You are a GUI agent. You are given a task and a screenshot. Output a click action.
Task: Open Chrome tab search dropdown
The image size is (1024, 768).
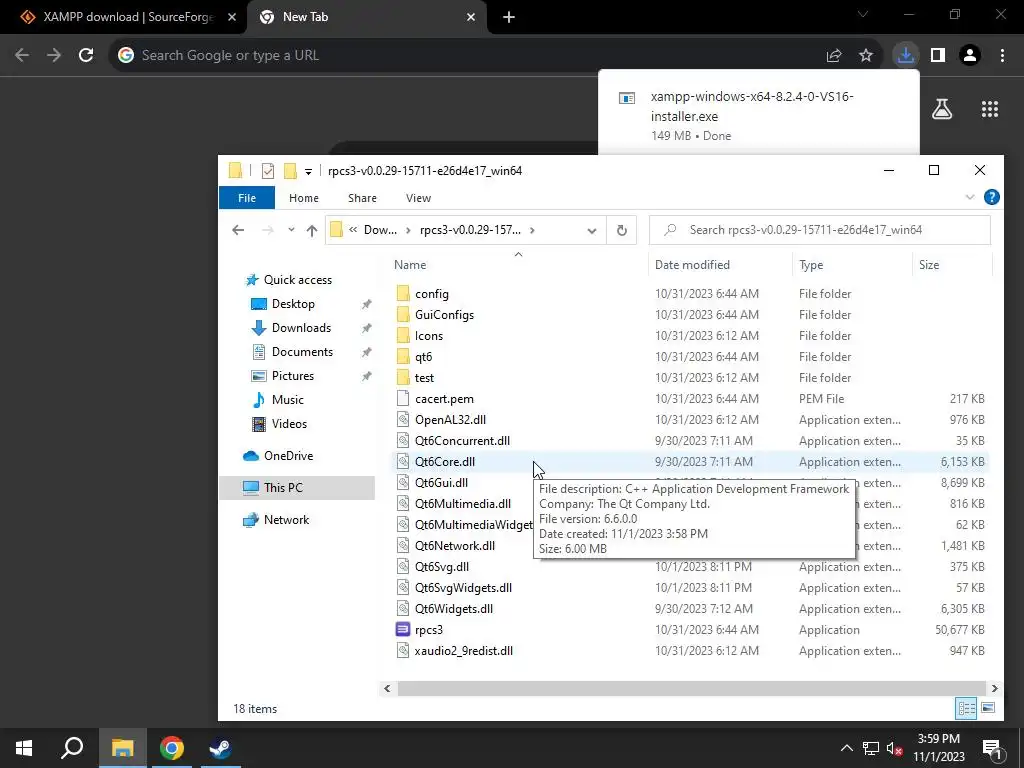click(x=863, y=14)
